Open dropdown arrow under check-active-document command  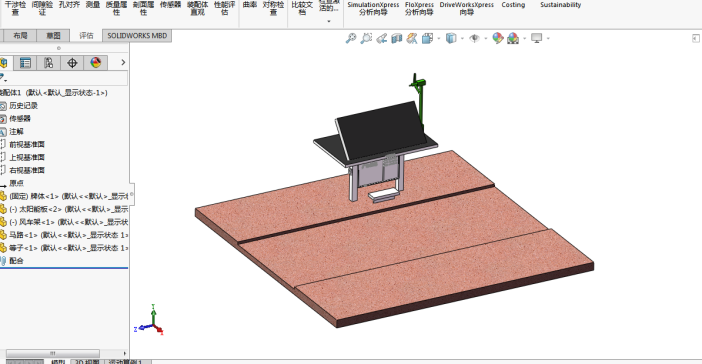(x=329, y=21)
